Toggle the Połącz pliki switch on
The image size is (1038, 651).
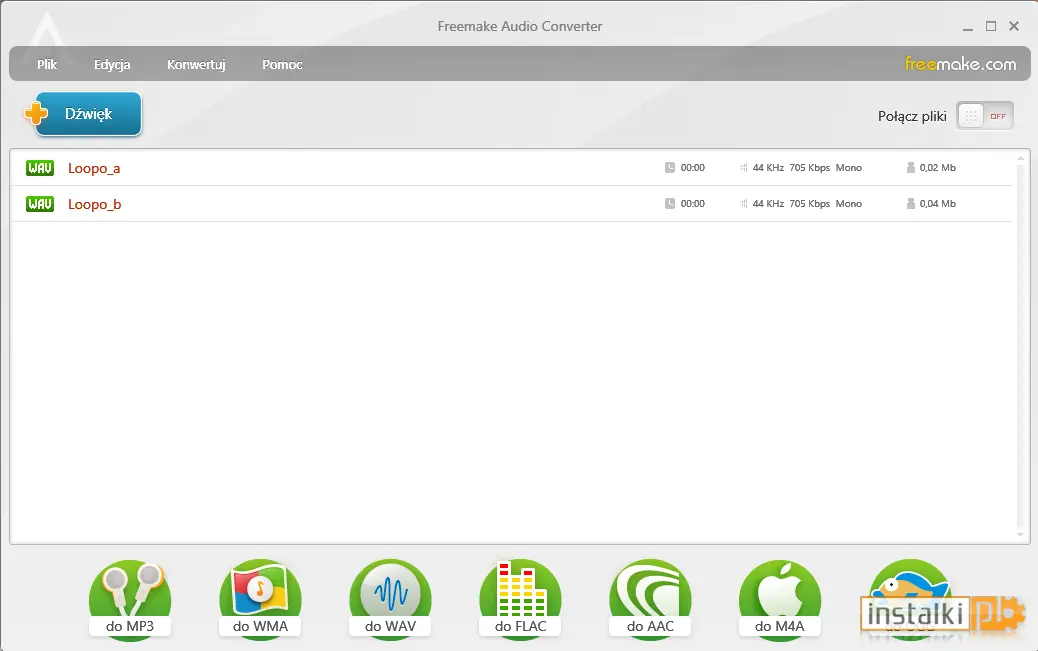tap(985, 116)
